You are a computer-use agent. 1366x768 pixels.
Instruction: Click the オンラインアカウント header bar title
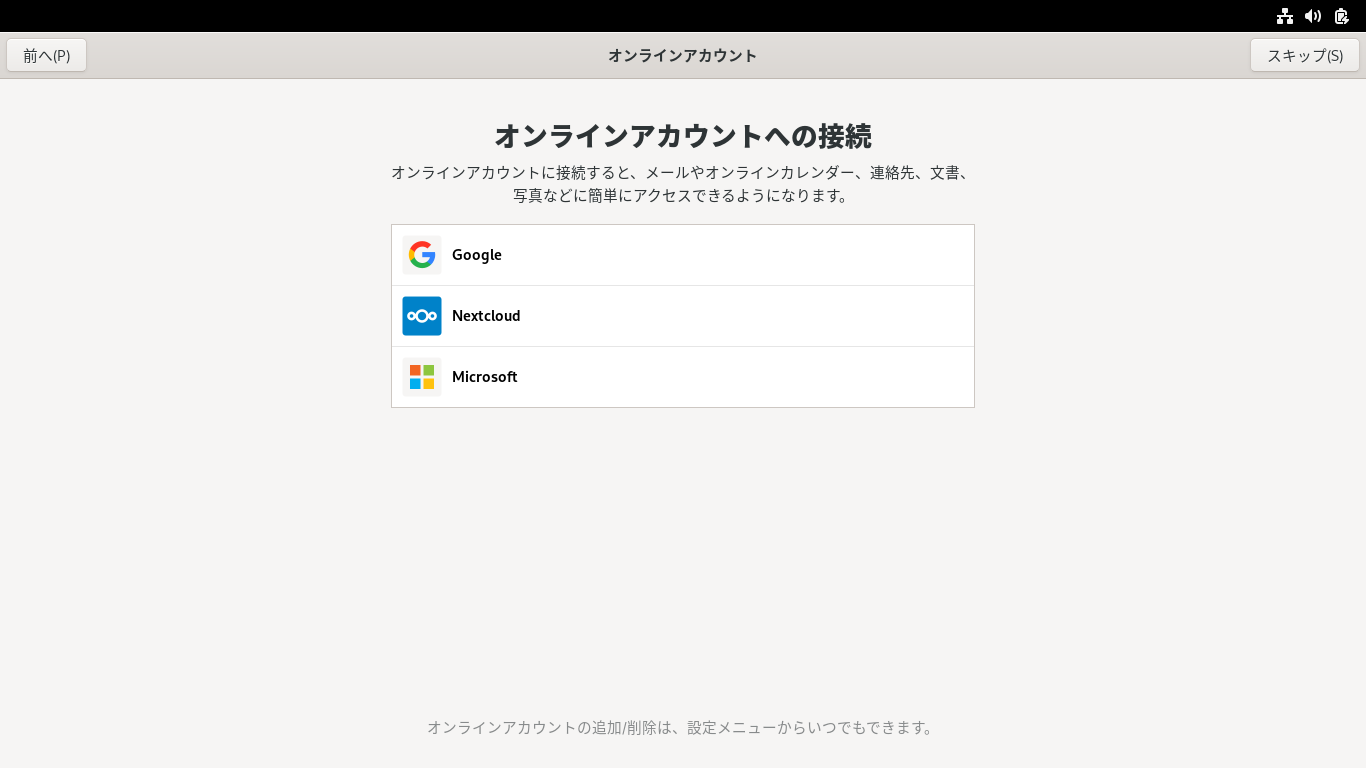click(683, 55)
